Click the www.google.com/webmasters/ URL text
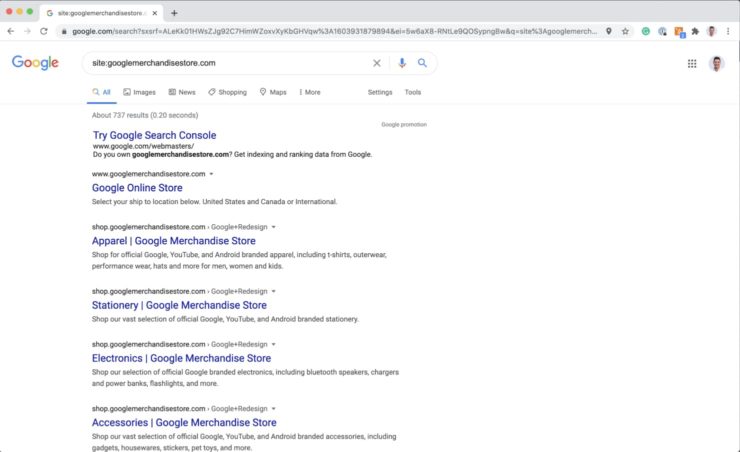 [143, 146]
